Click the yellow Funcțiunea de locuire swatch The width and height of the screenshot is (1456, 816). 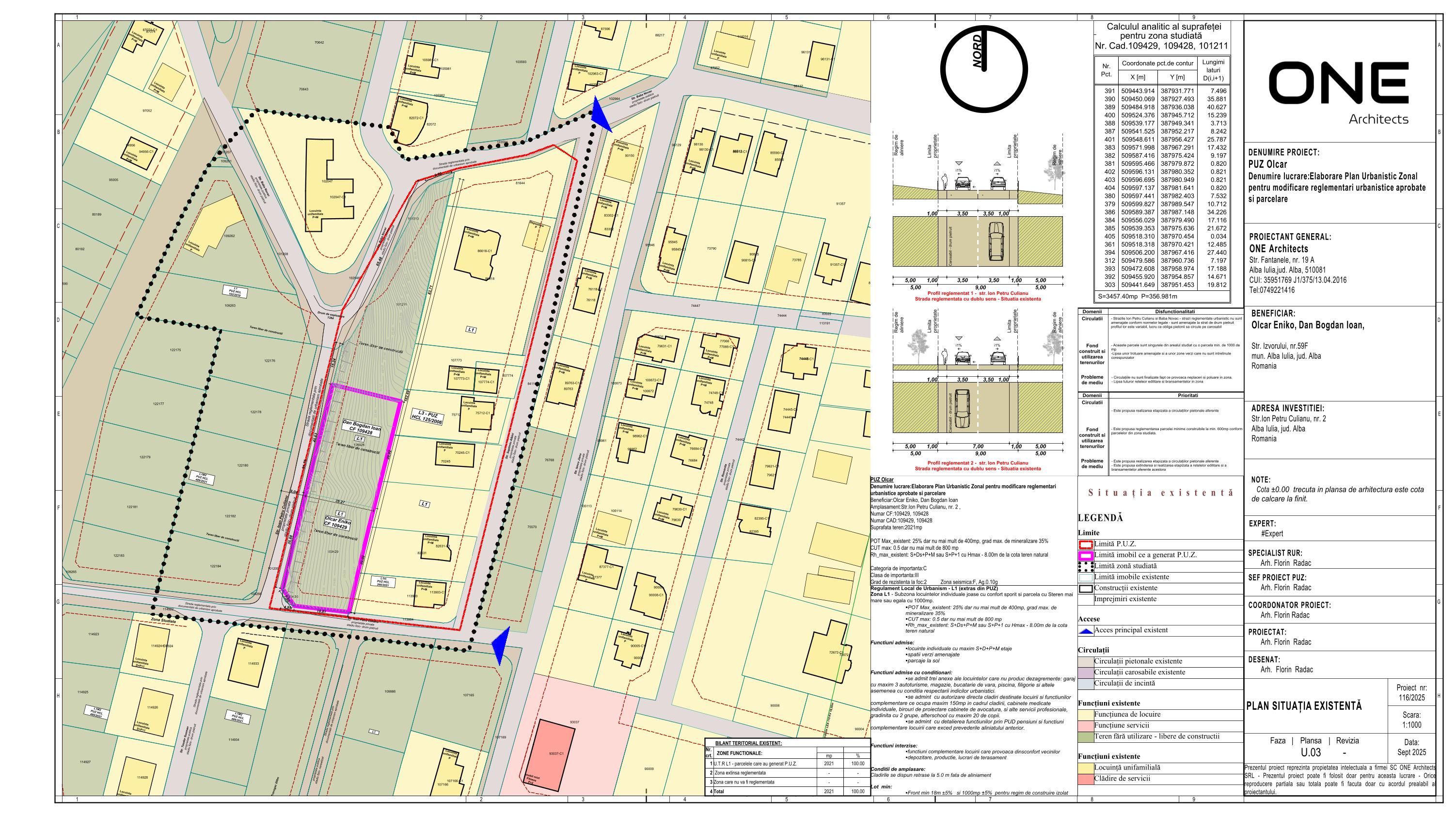point(1086,714)
